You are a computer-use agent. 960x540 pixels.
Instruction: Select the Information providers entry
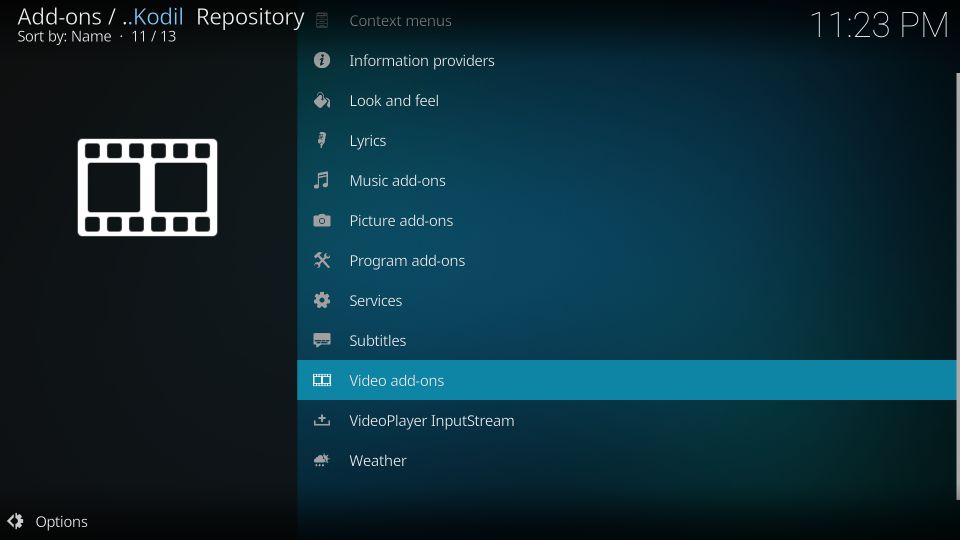pyautogui.click(x=421, y=61)
